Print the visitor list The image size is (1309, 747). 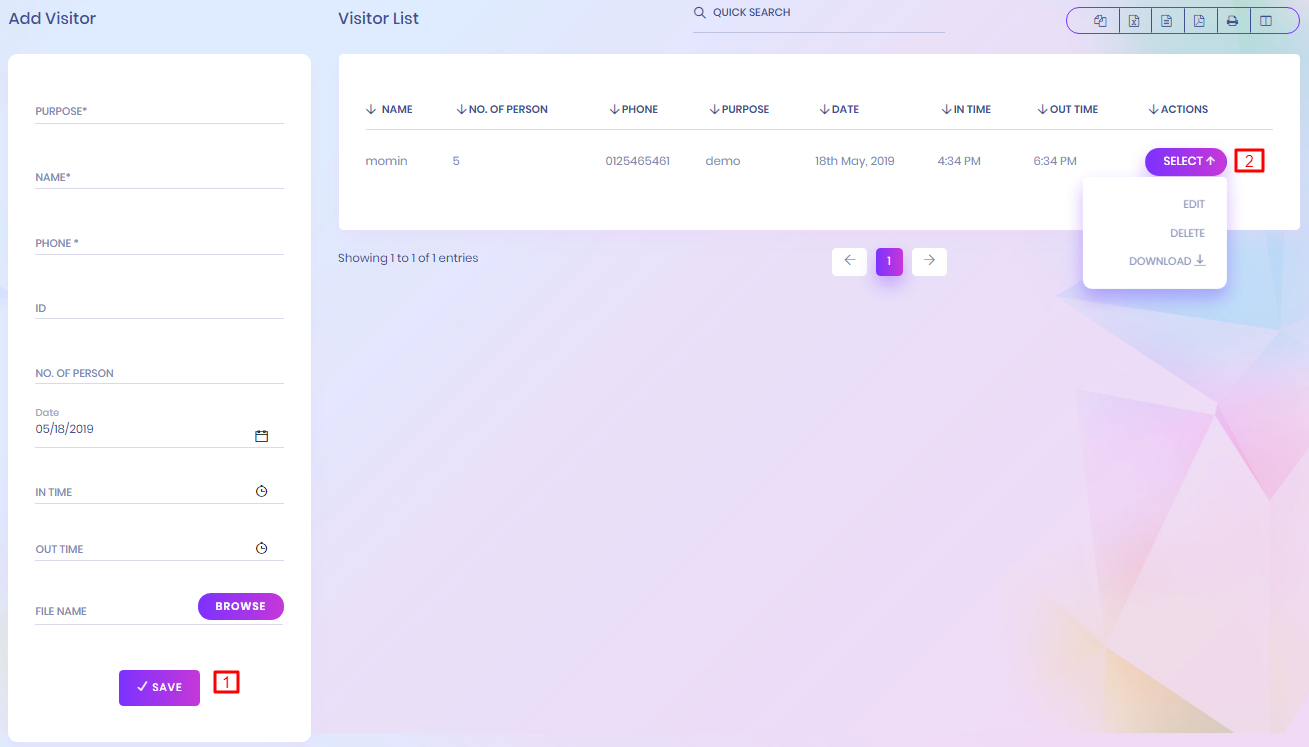coord(1233,21)
